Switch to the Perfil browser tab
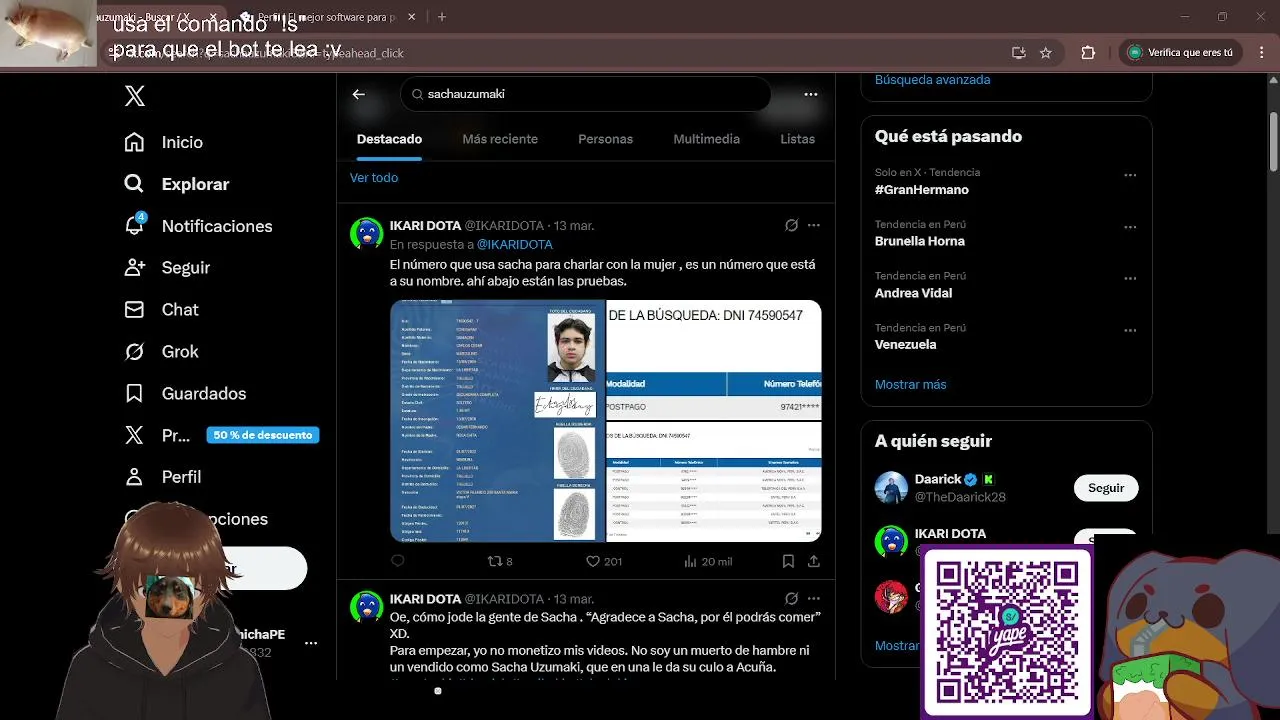Screen dimensions: 1280x720 point(325,17)
